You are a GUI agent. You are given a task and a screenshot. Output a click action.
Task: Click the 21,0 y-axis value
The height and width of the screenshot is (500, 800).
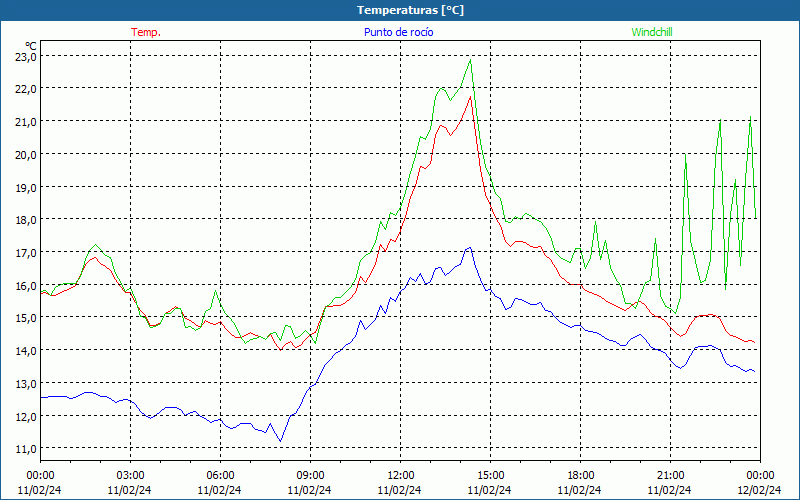pyautogui.click(x=26, y=121)
